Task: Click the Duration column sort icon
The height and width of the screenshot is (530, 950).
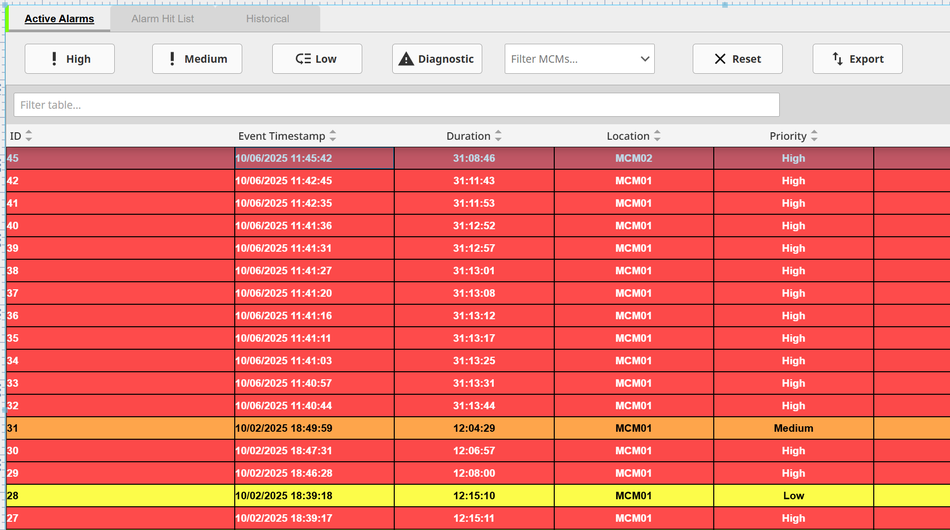Action: (x=498, y=136)
